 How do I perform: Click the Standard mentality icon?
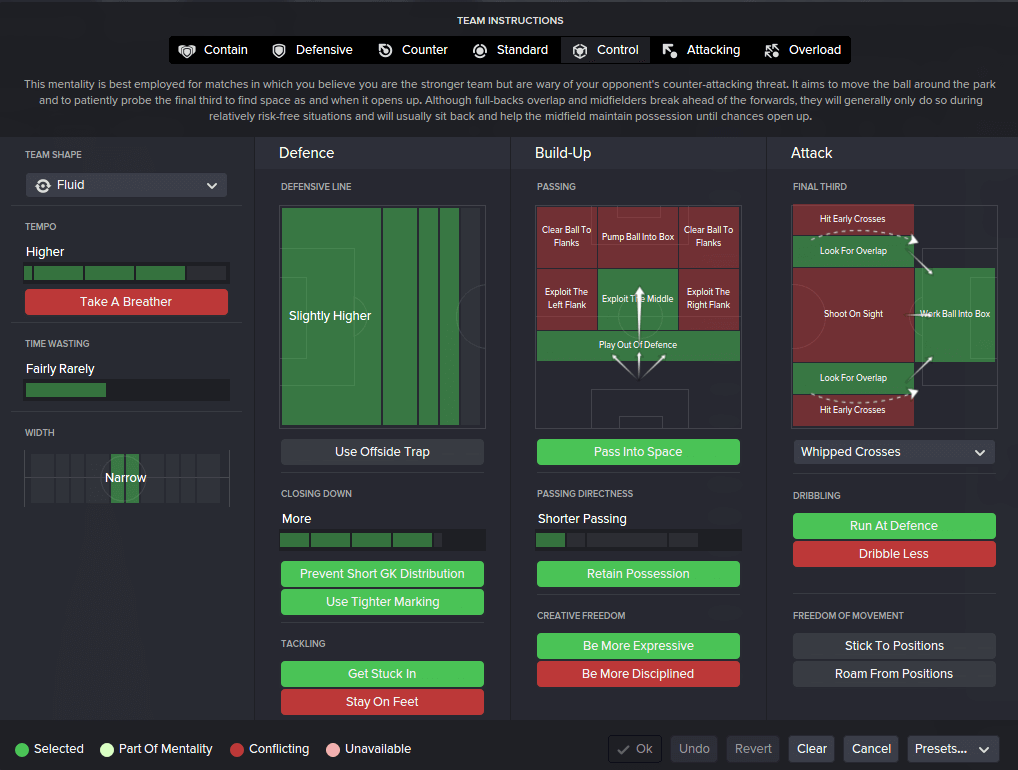[480, 51]
